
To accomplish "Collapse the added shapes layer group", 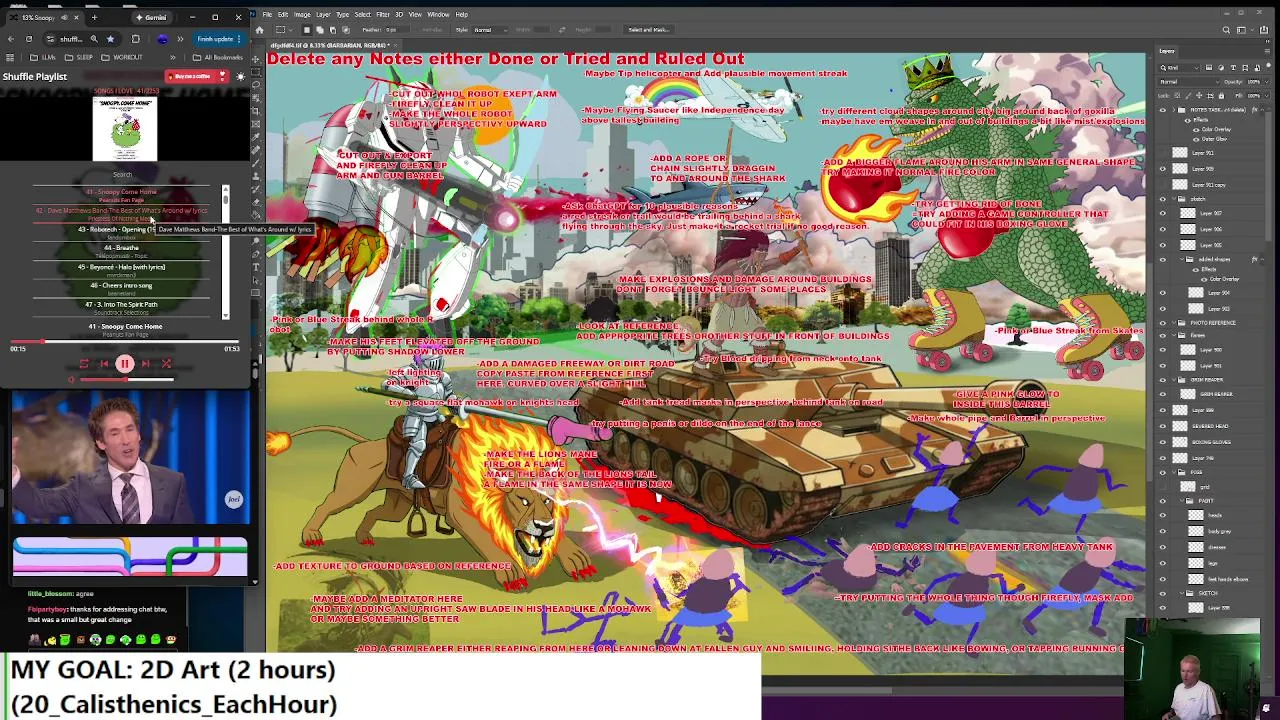I will (1181, 259).
